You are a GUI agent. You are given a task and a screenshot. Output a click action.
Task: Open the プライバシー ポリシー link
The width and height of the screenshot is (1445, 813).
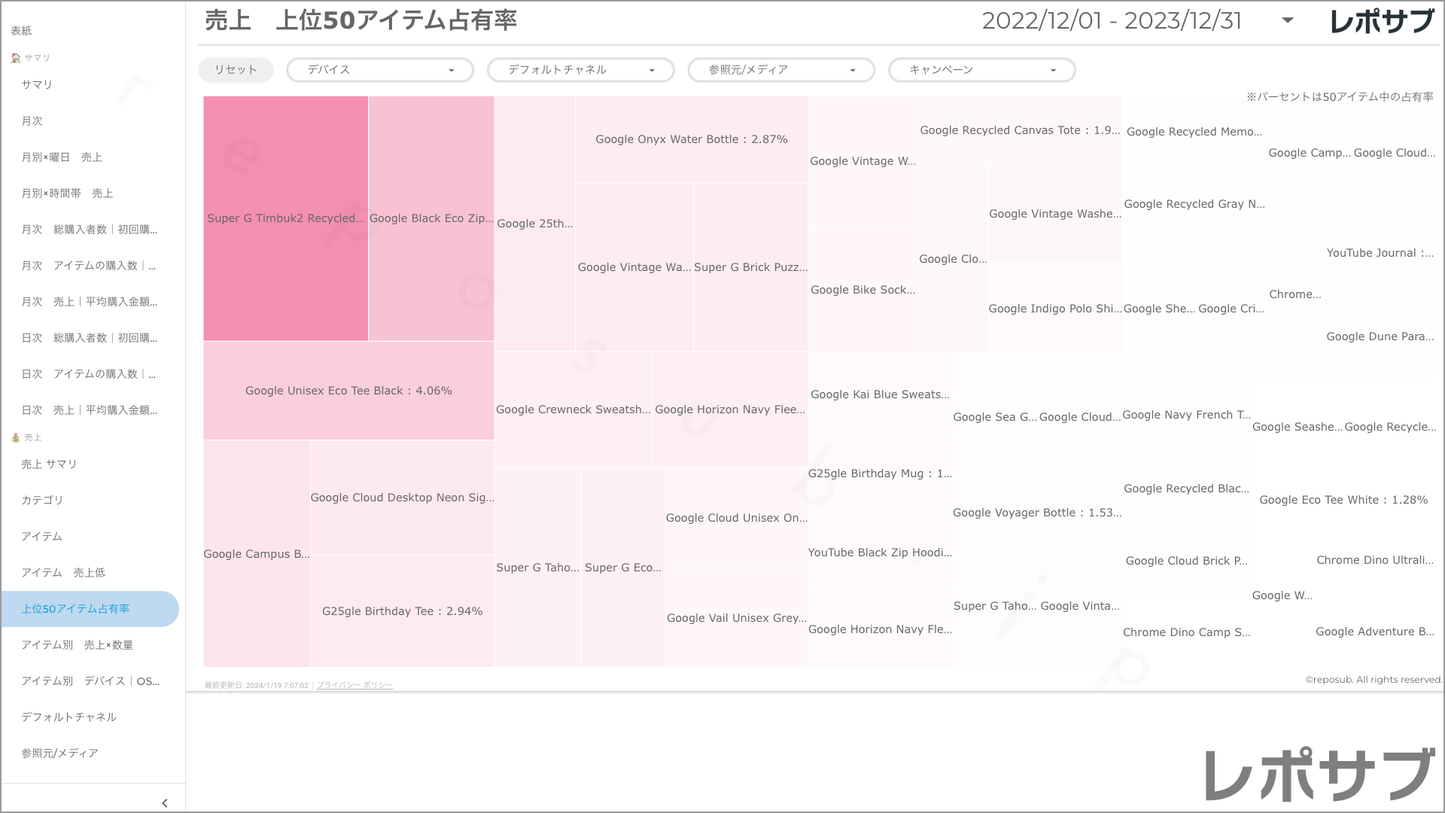click(x=355, y=685)
